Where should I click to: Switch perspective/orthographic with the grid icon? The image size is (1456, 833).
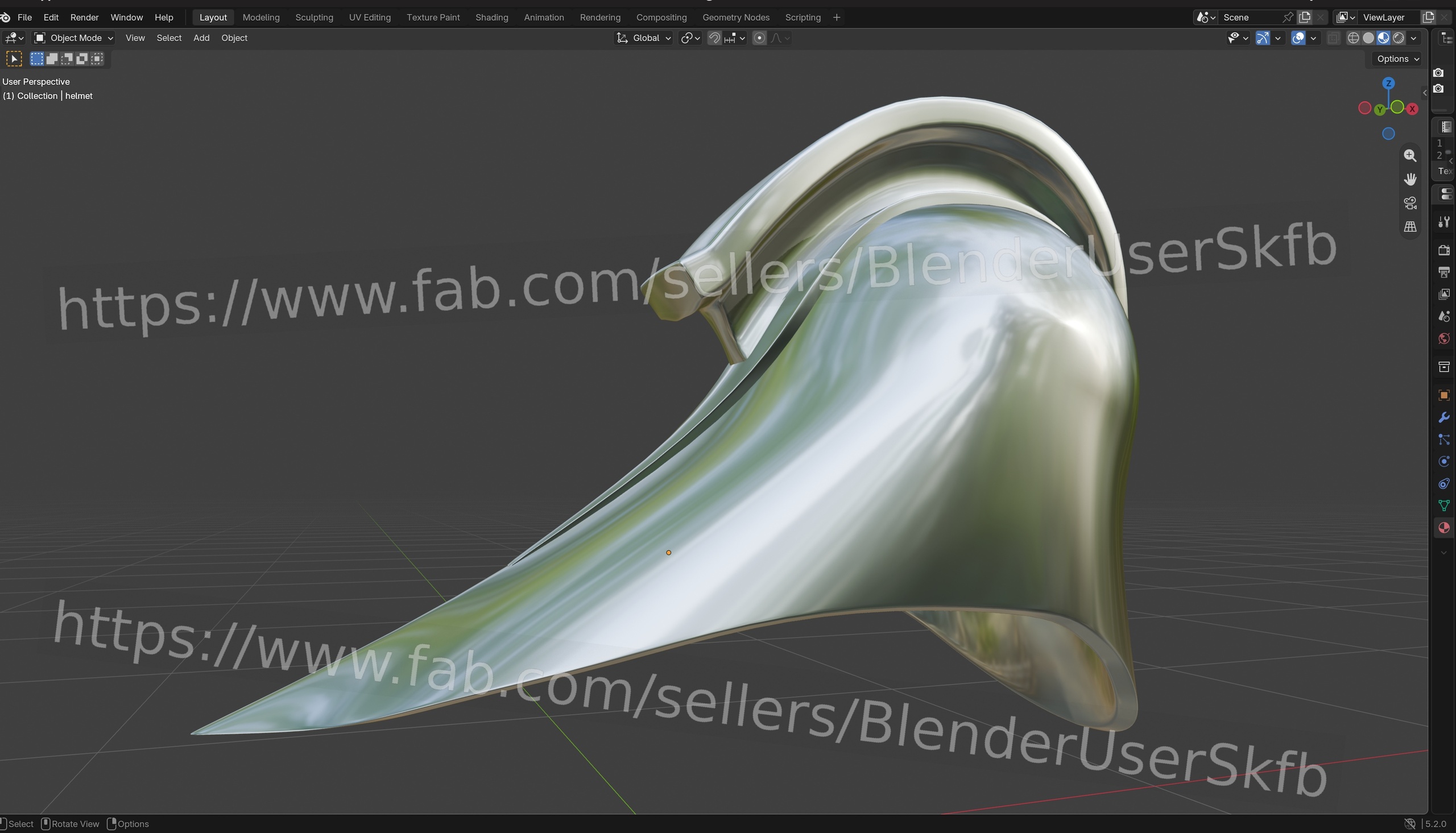click(1410, 227)
